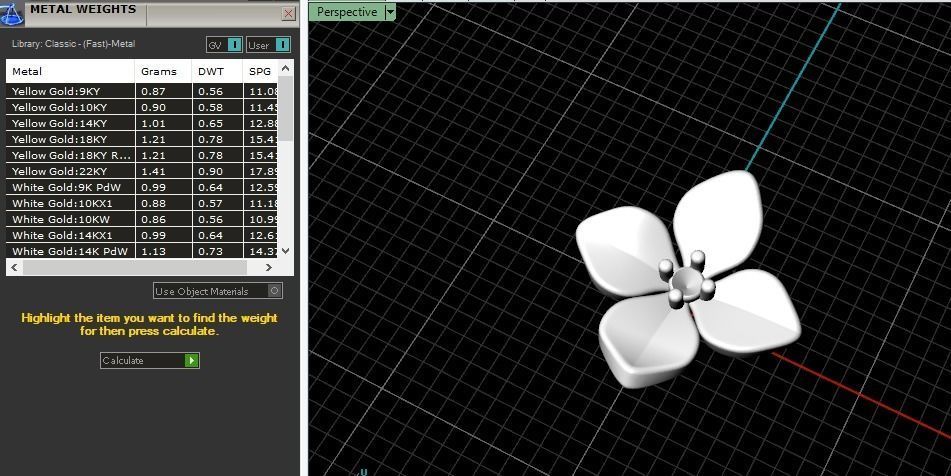Click the 0.73 DWT value
Viewport: 951px width, 476px height.
[x=210, y=252]
